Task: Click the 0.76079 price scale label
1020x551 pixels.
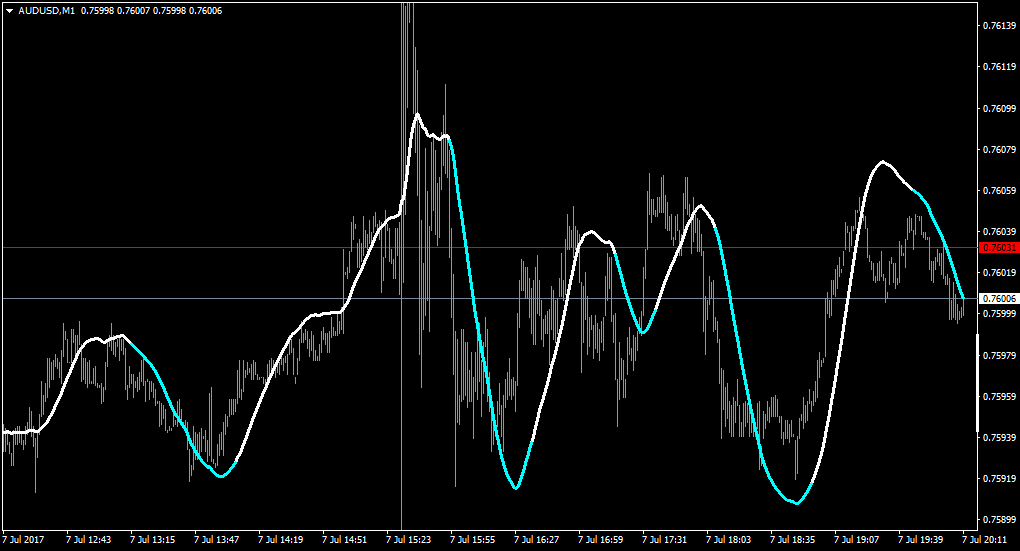Action: click(x=999, y=150)
